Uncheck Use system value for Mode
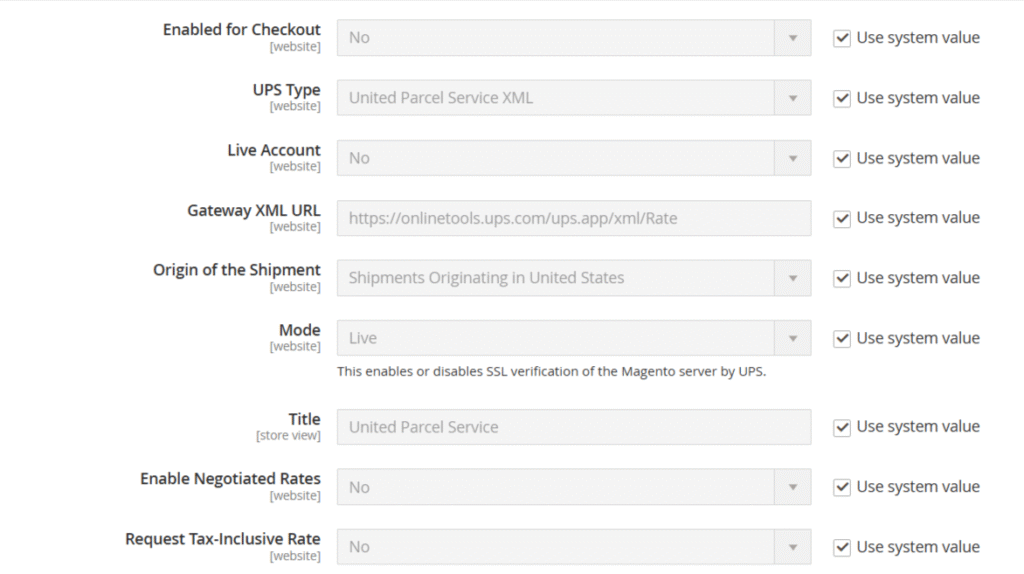This screenshot has width=1024, height=574. (842, 338)
